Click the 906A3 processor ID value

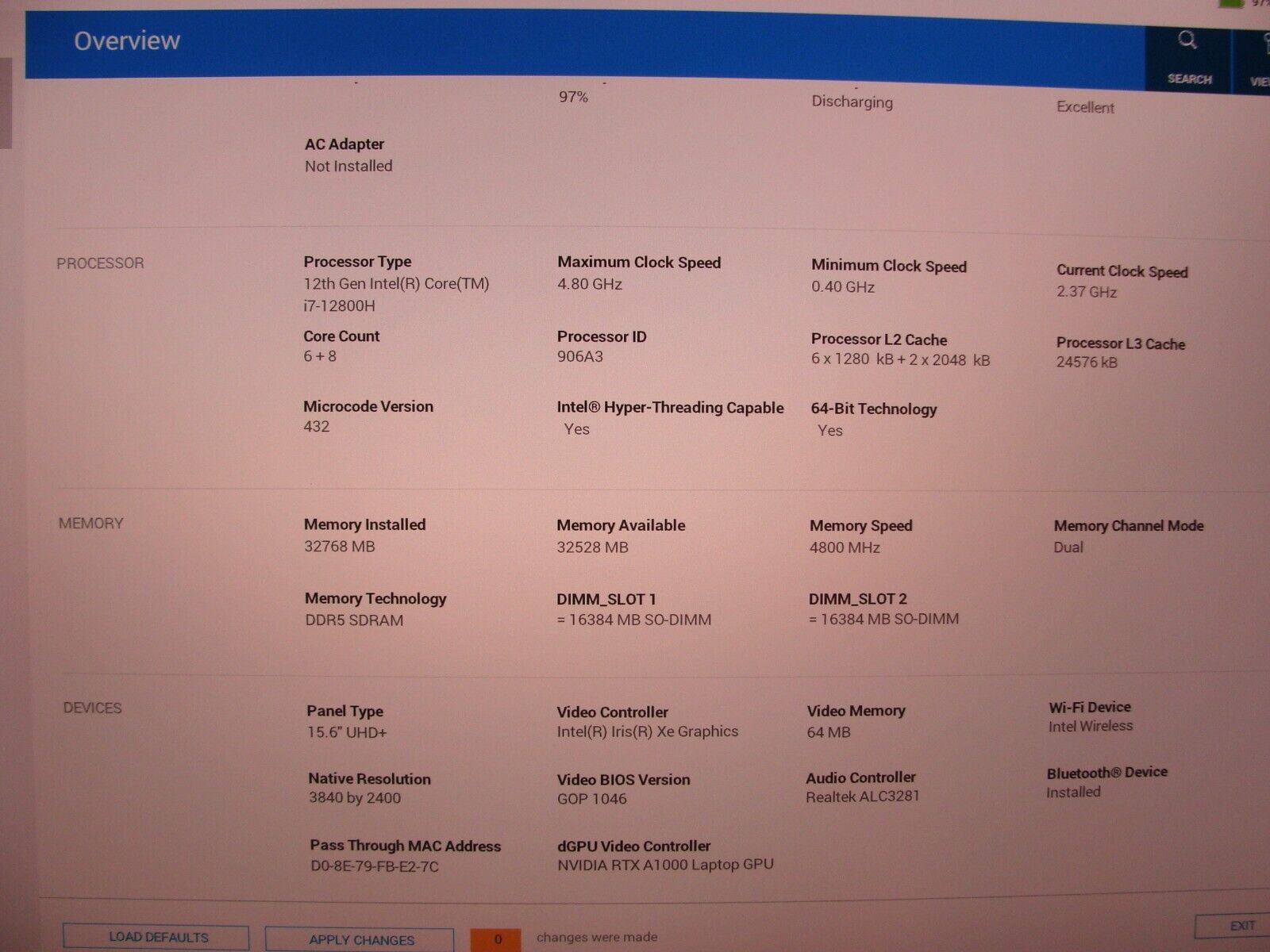580,356
